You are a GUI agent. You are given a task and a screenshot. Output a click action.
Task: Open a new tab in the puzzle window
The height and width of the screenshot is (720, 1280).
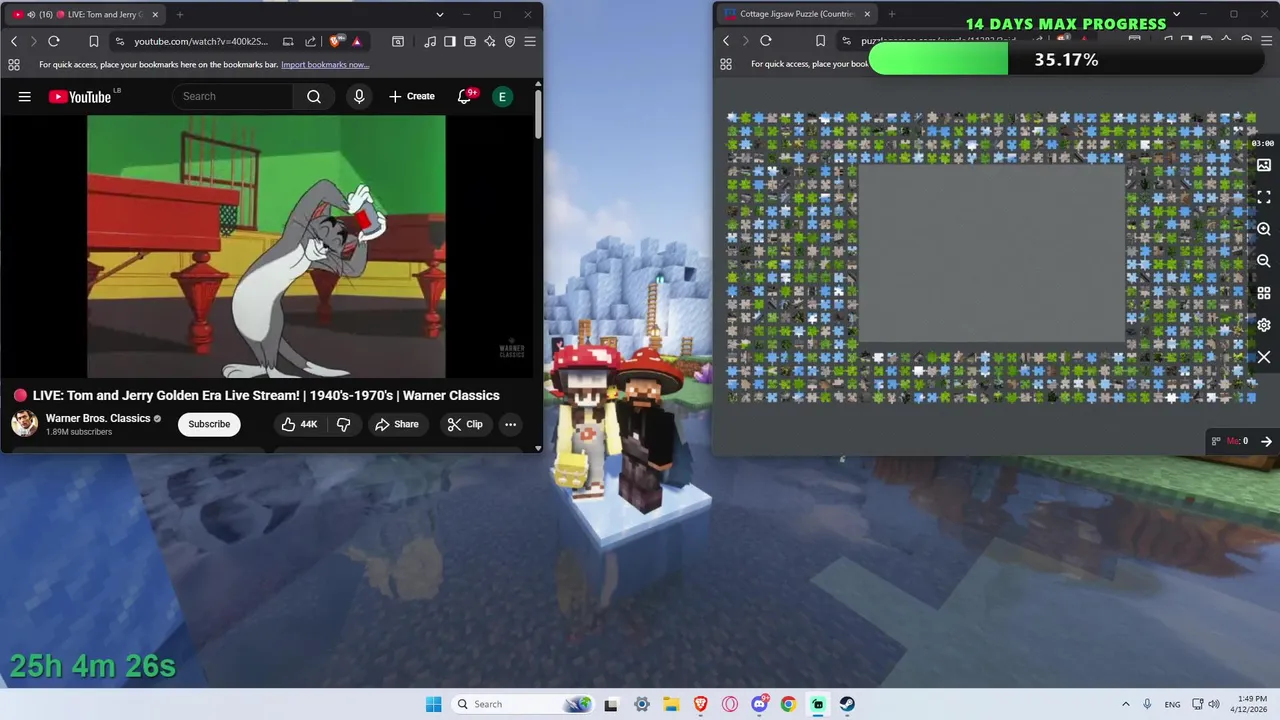click(892, 14)
